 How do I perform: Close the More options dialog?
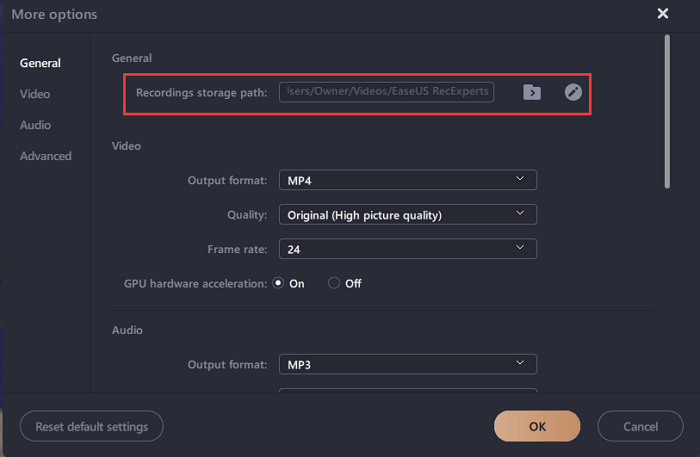coord(662,14)
